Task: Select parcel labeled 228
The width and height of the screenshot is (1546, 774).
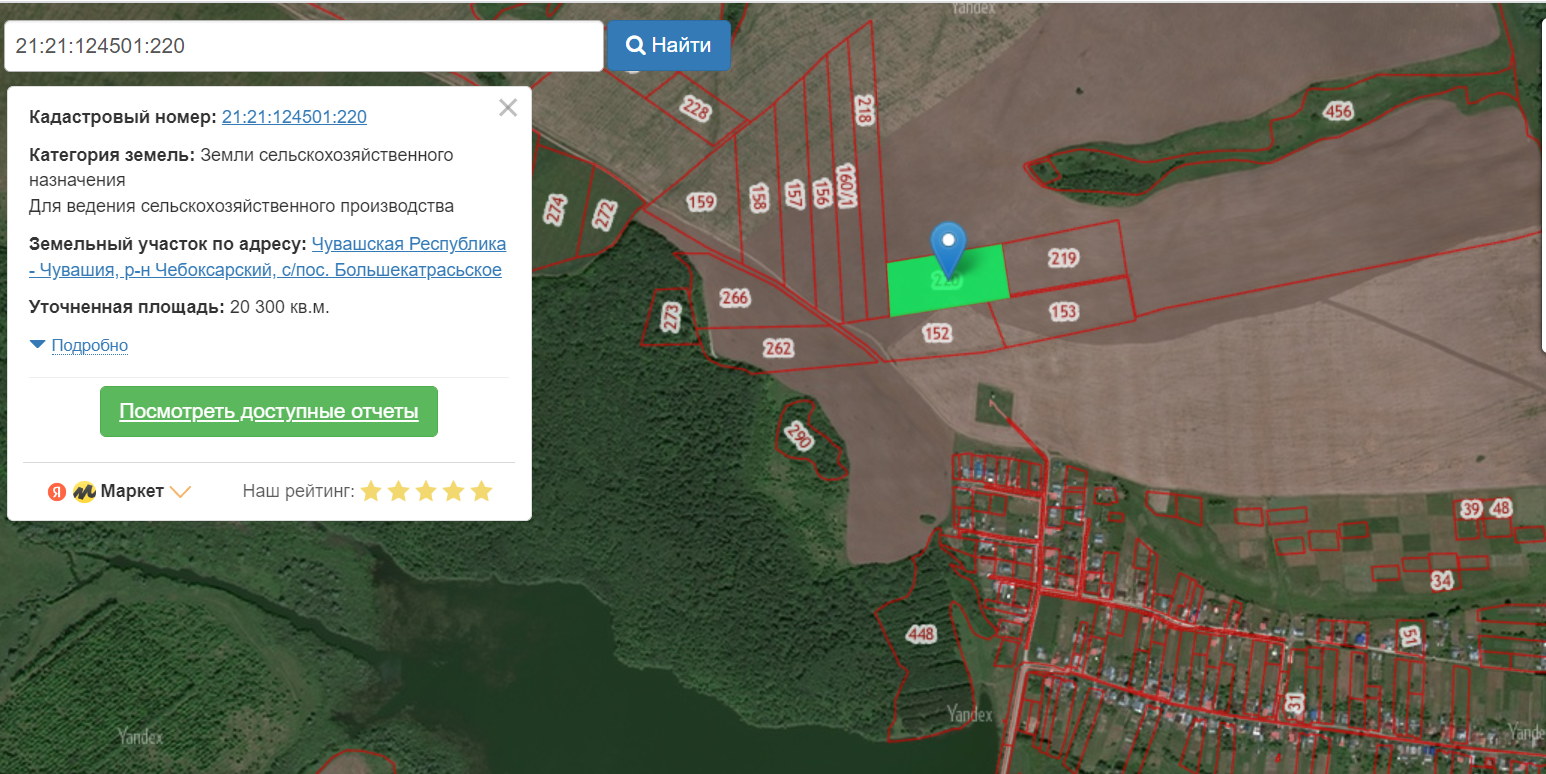Action: pyautogui.click(x=695, y=108)
